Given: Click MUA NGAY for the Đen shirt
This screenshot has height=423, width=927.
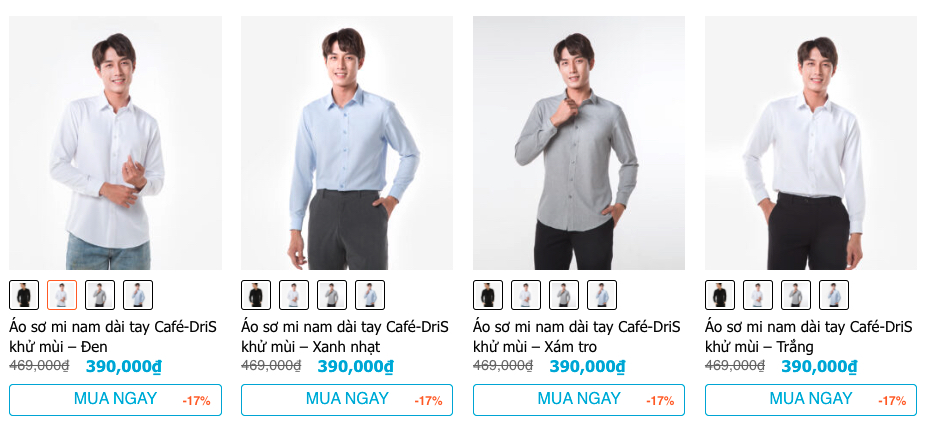Looking at the screenshot, I should click(115, 400).
